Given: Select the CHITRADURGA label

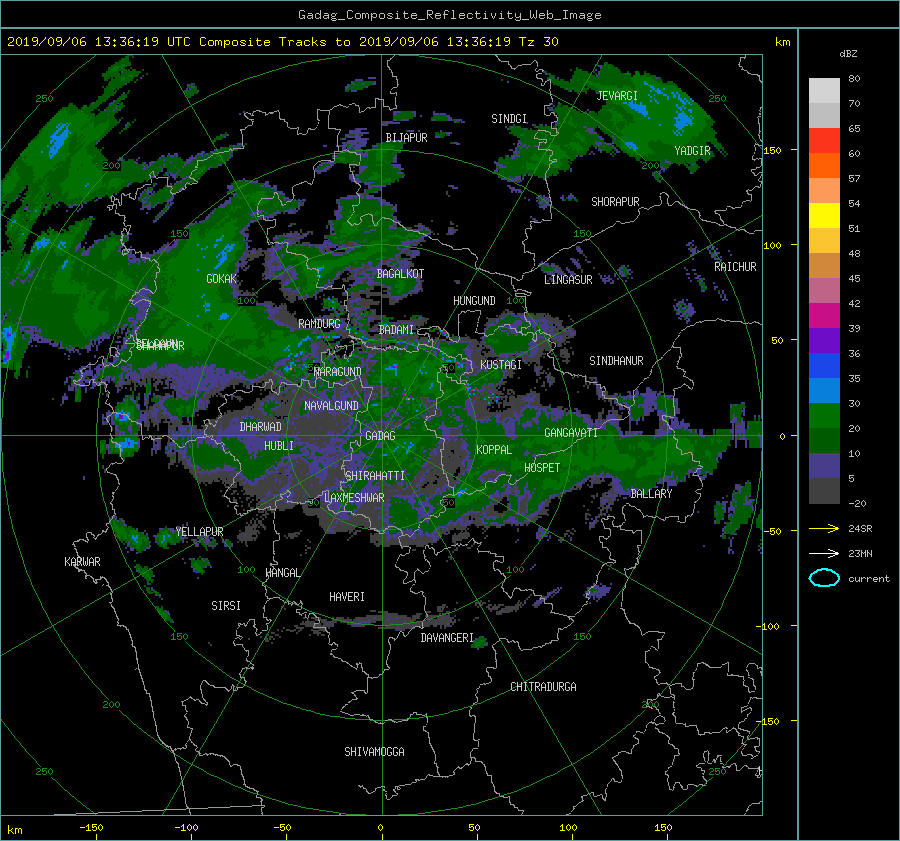Looking at the screenshot, I should (x=544, y=687).
